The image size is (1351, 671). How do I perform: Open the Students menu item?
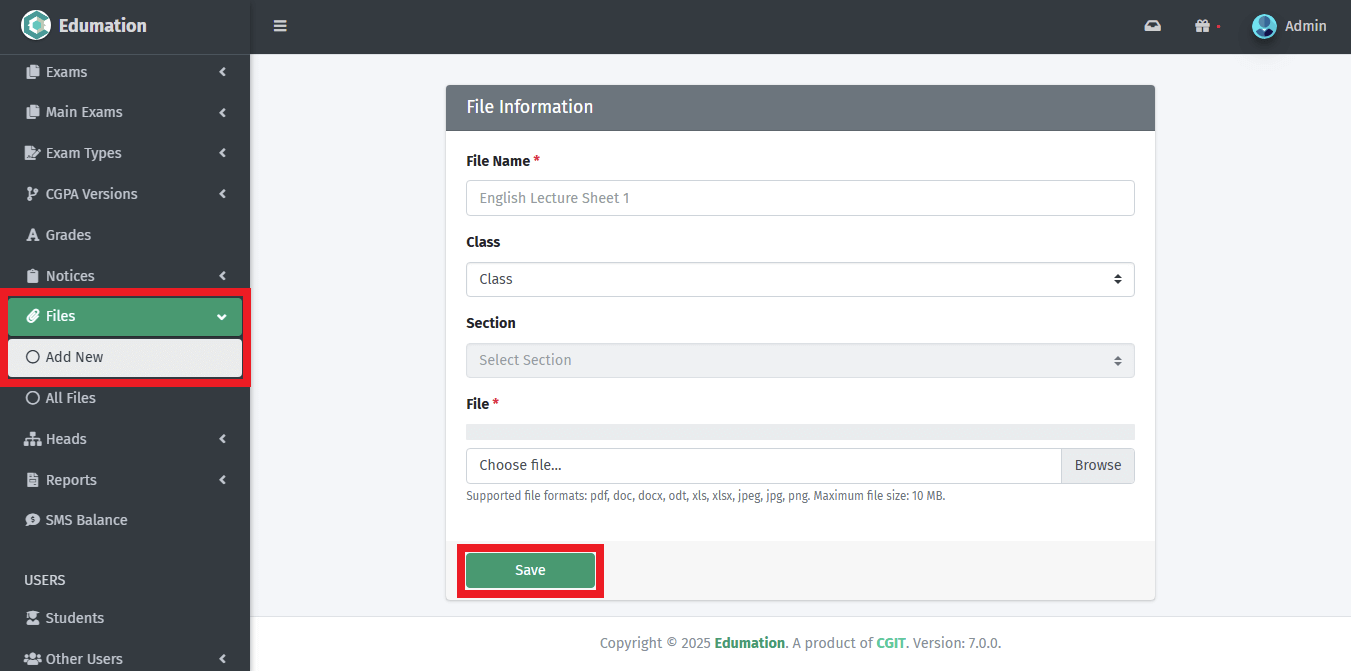click(125, 618)
